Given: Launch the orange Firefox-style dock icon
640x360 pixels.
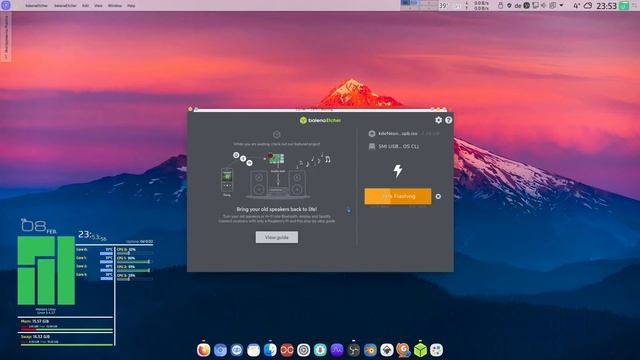Looking at the screenshot, I should [x=203, y=350].
